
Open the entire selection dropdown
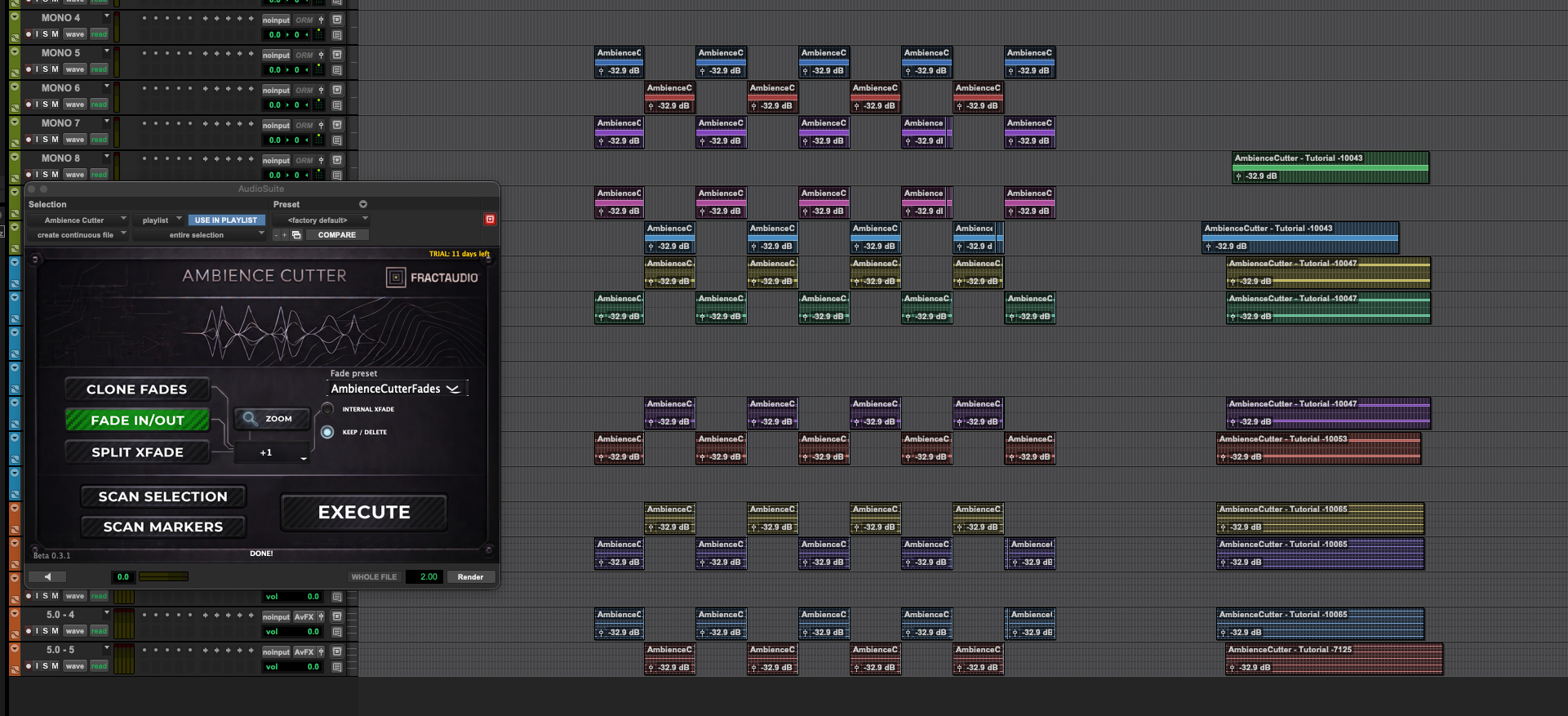tap(199, 235)
